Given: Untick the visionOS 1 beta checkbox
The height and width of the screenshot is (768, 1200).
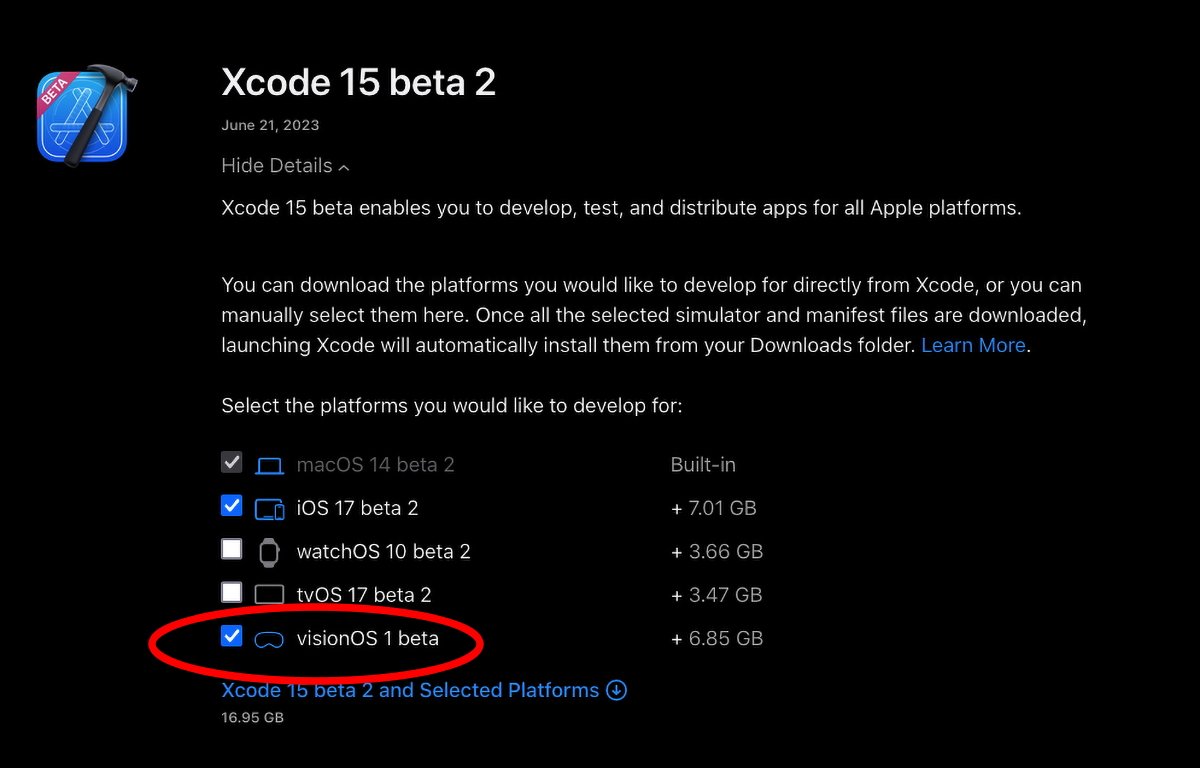Looking at the screenshot, I should (x=232, y=636).
